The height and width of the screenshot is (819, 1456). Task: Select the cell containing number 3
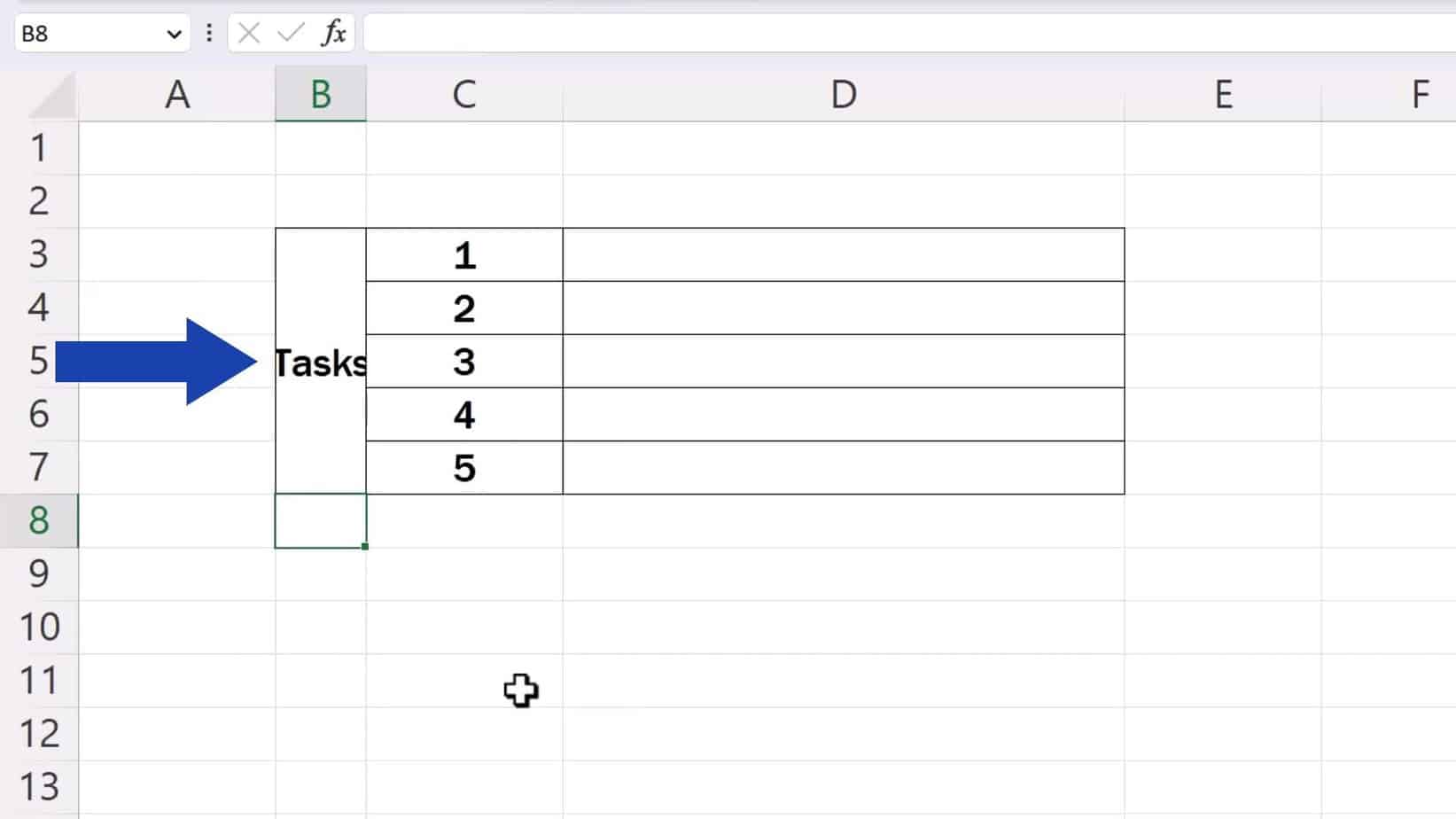click(464, 362)
